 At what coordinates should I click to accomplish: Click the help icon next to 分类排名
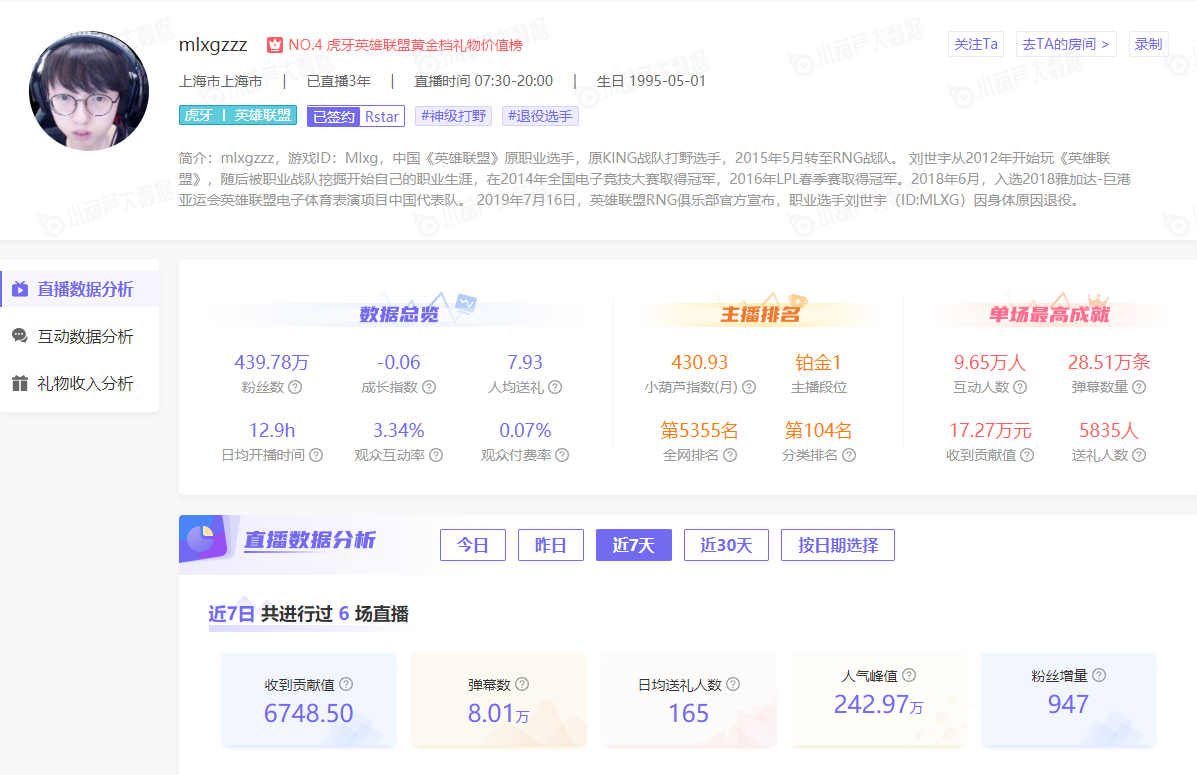click(849, 455)
